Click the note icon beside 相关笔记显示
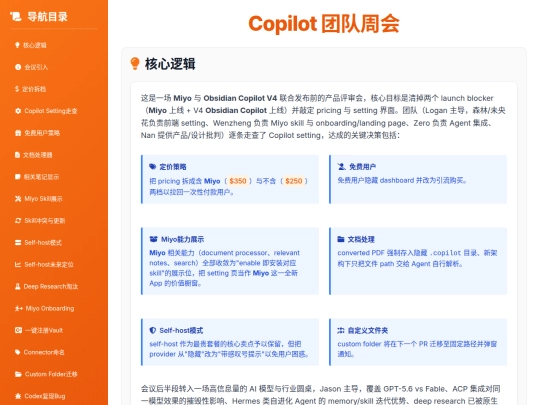540x405 pixels. [x=18, y=177]
